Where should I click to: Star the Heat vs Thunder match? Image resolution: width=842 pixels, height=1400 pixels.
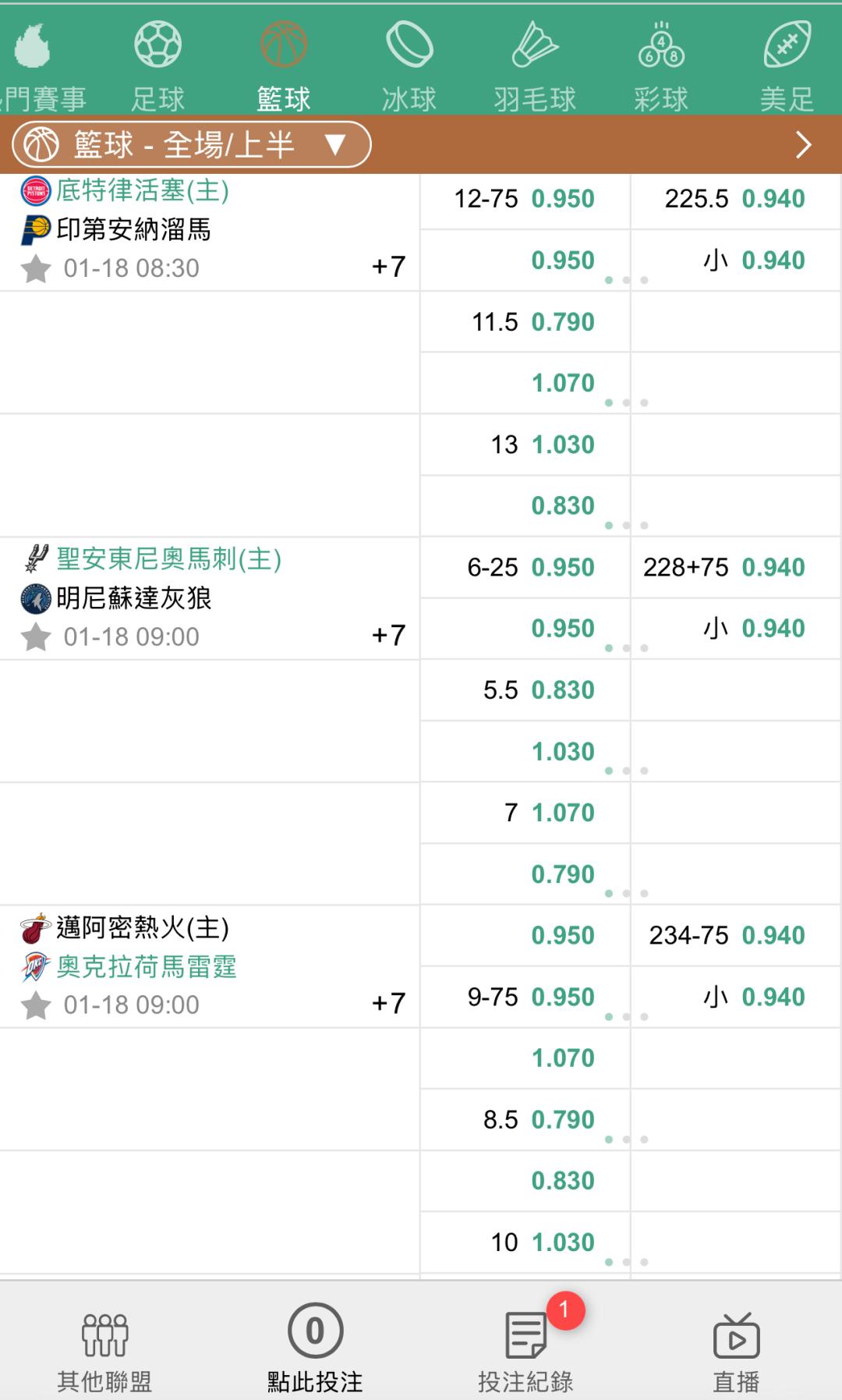click(x=36, y=1005)
